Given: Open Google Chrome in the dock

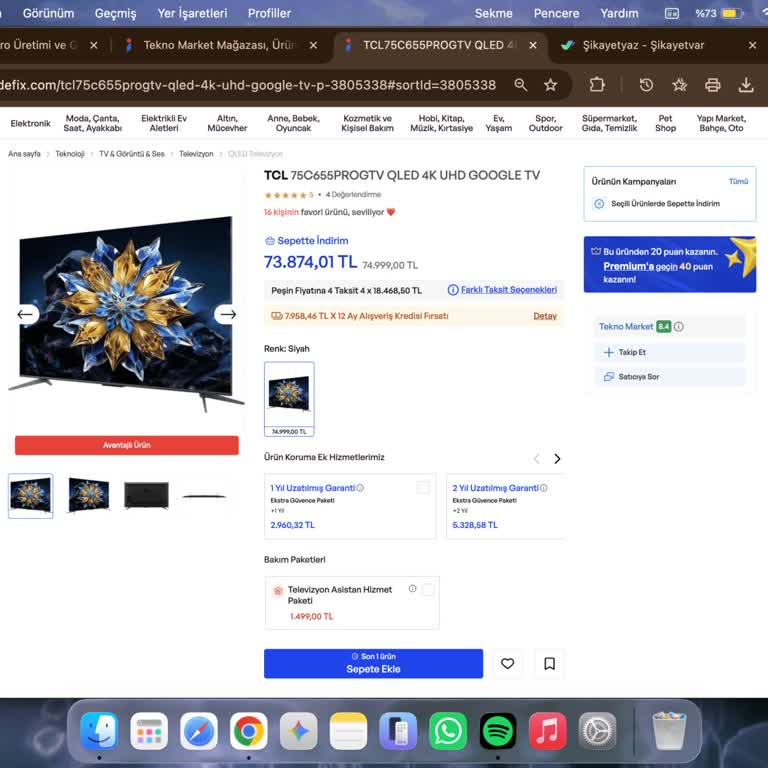Looking at the screenshot, I should (249, 731).
